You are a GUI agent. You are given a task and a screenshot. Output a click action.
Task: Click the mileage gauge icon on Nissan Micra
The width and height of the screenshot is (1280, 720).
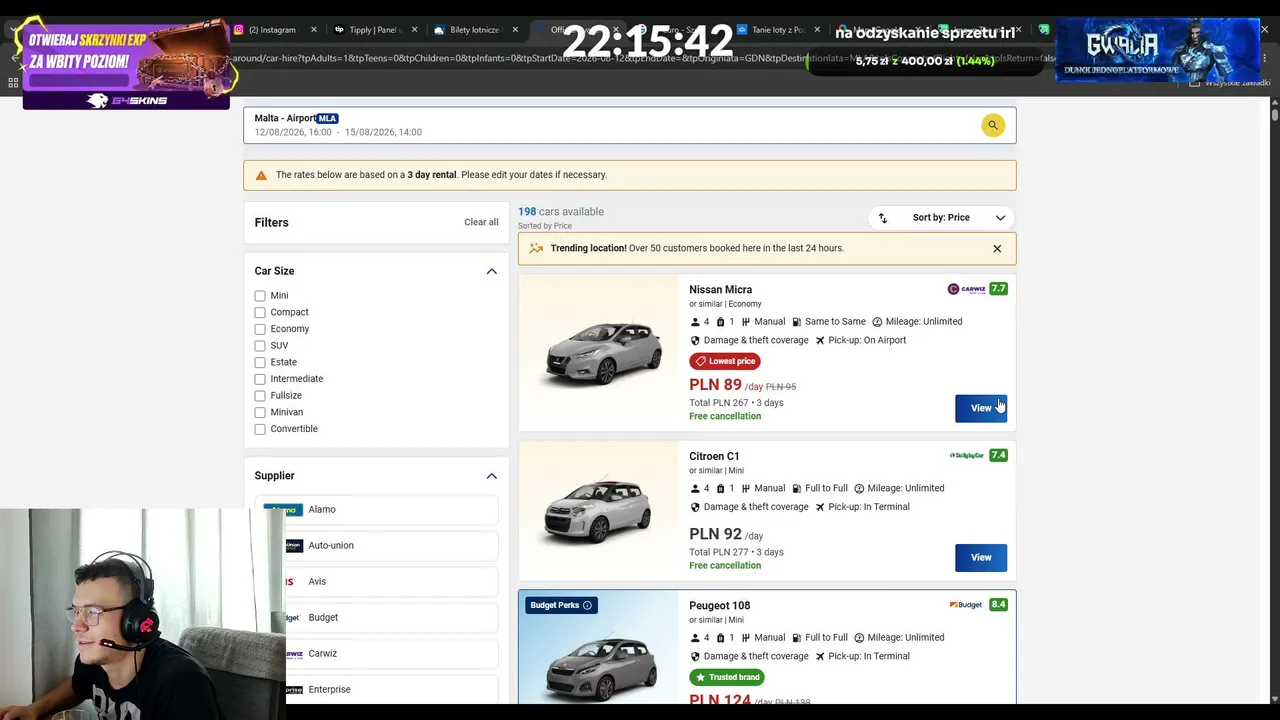(877, 322)
